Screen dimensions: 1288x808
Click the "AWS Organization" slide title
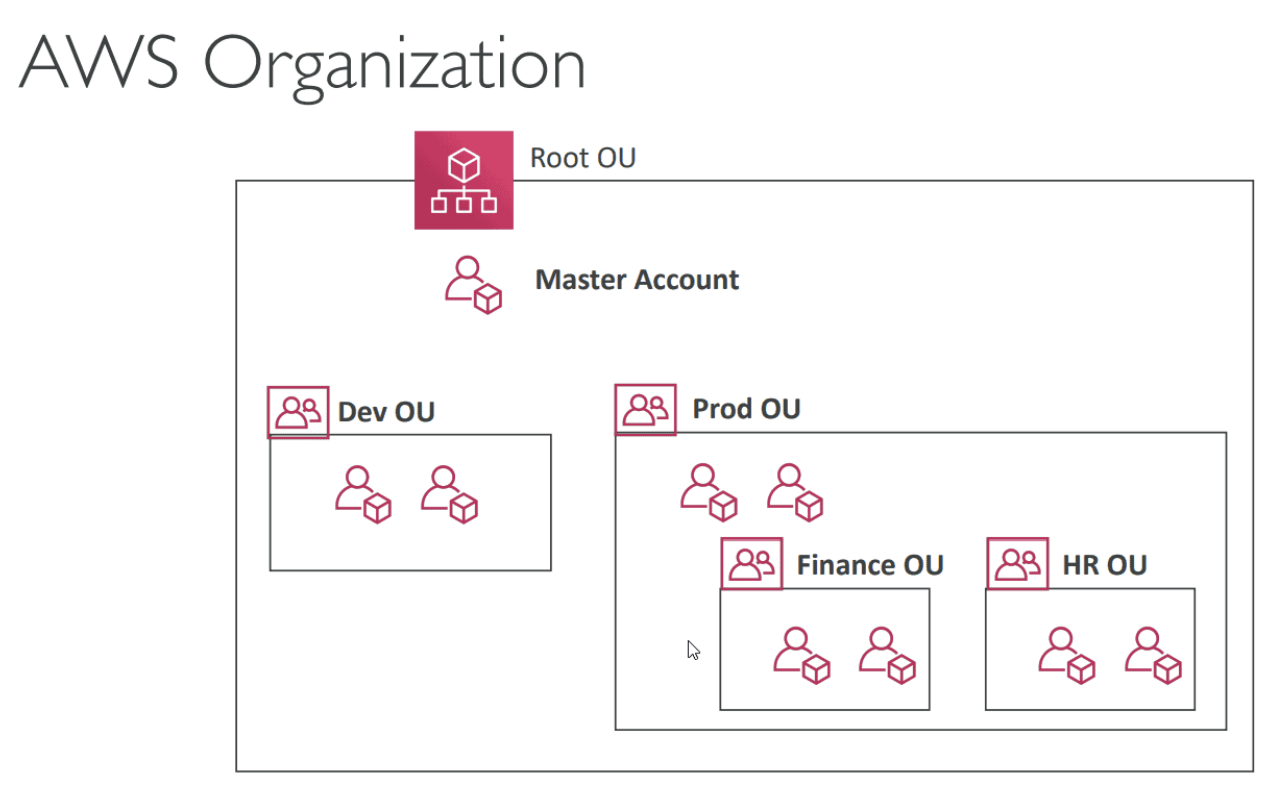(302, 67)
